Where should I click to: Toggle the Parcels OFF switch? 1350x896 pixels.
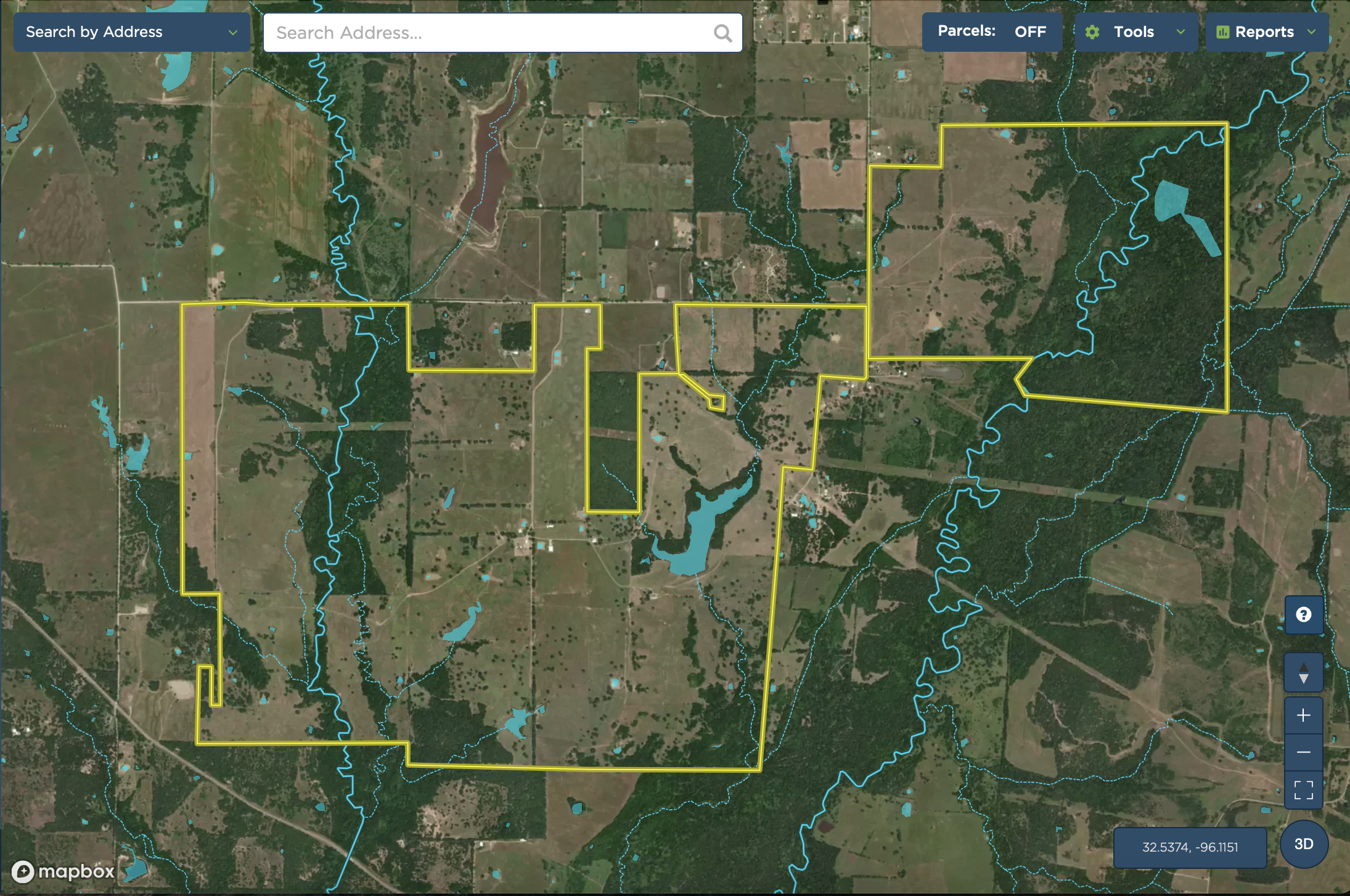[1029, 31]
